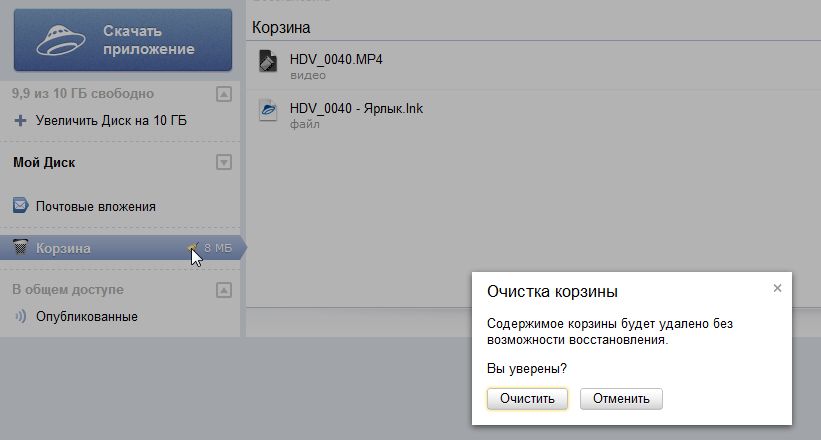Click the trash bin icon in sidebar
821x440 pixels.
click(x=20, y=248)
